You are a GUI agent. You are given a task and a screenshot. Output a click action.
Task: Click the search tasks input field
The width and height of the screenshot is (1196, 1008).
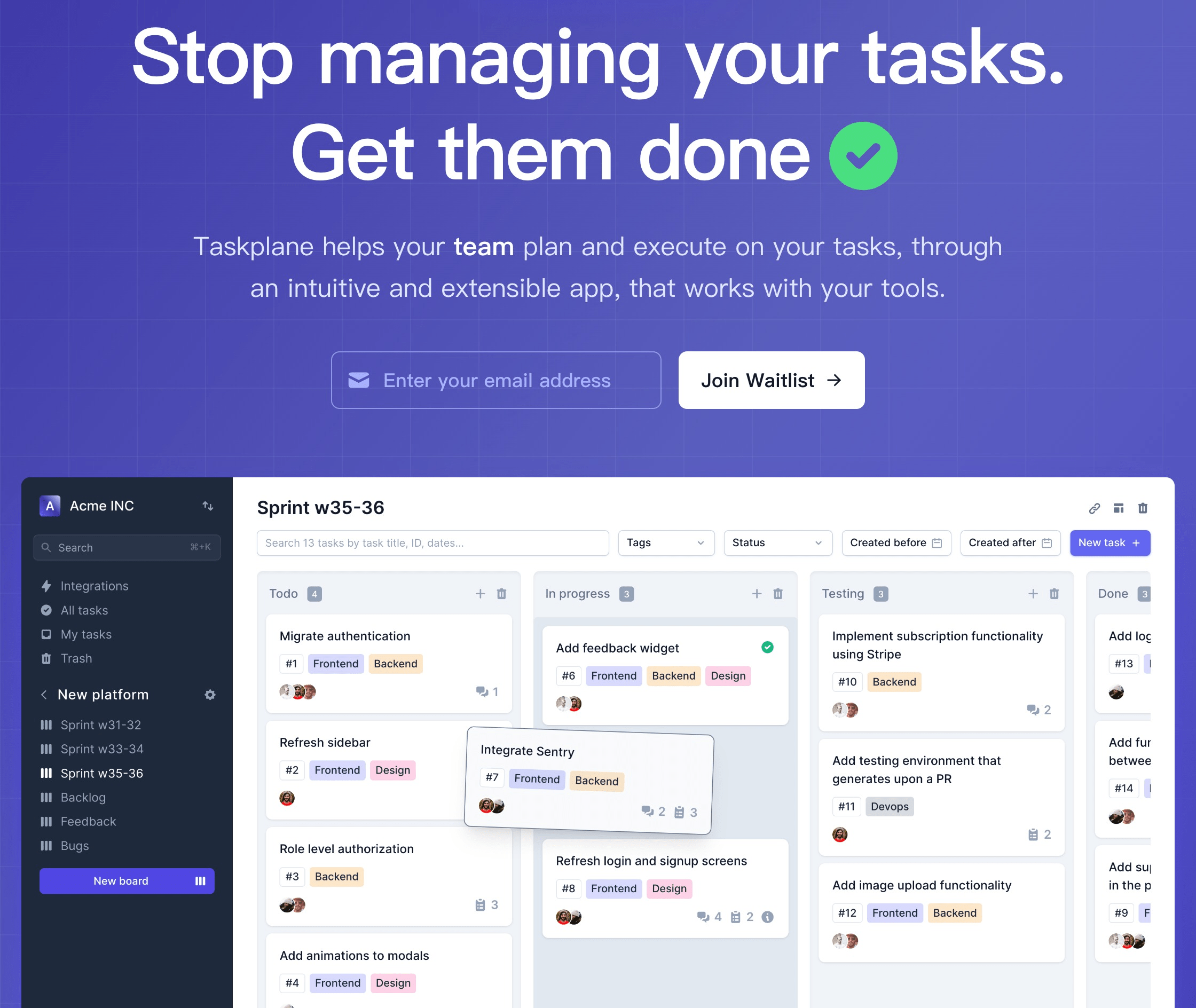point(432,543)
